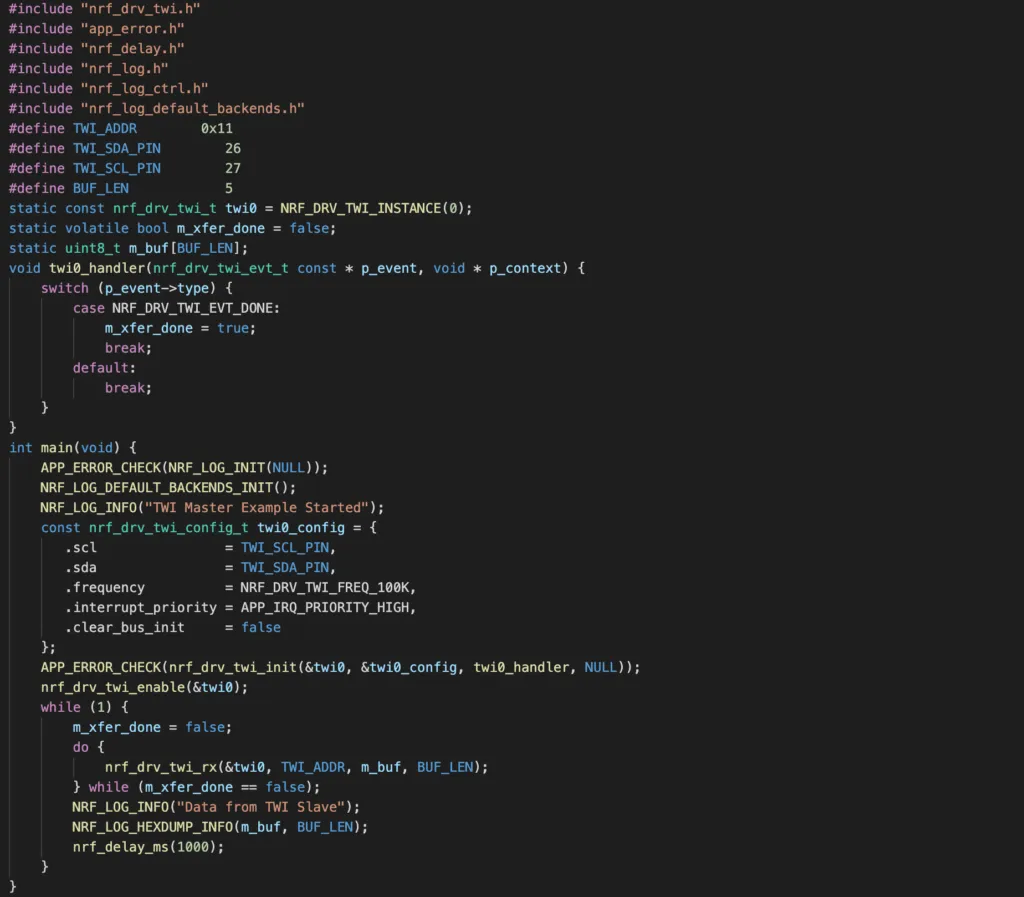Click the NRF_DRV_TWI_EVT_DONE case label
The height and width of the screenshot is (897, 1024).
coord(196,308)
